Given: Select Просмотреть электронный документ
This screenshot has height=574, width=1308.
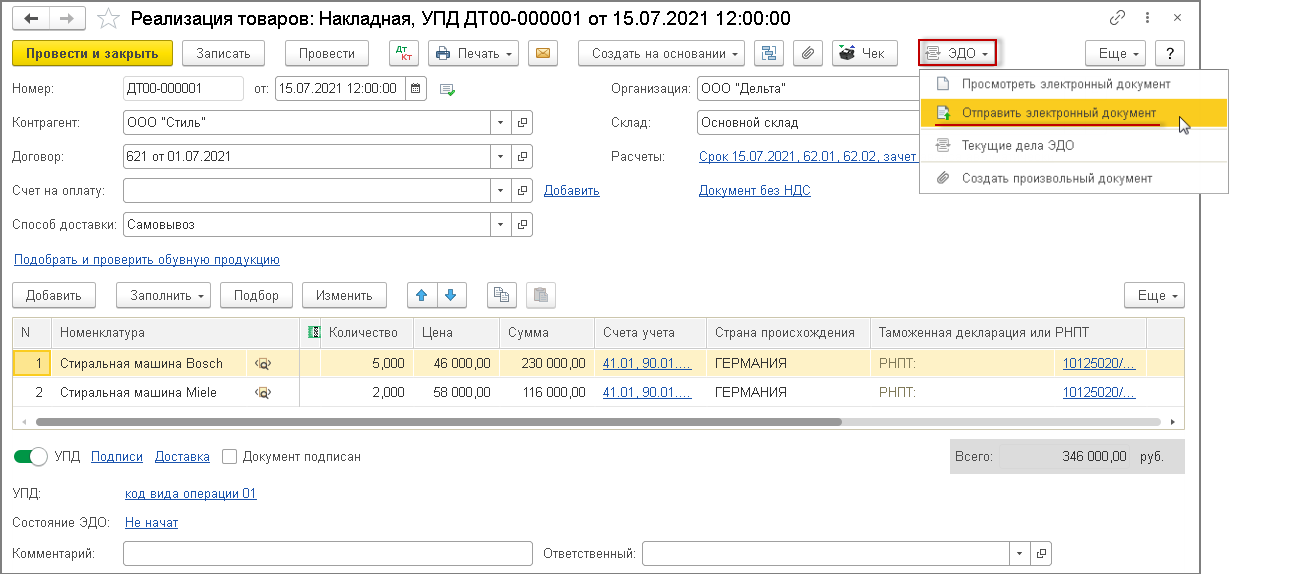Looking at the screenshot, I should pos(1074,84).
